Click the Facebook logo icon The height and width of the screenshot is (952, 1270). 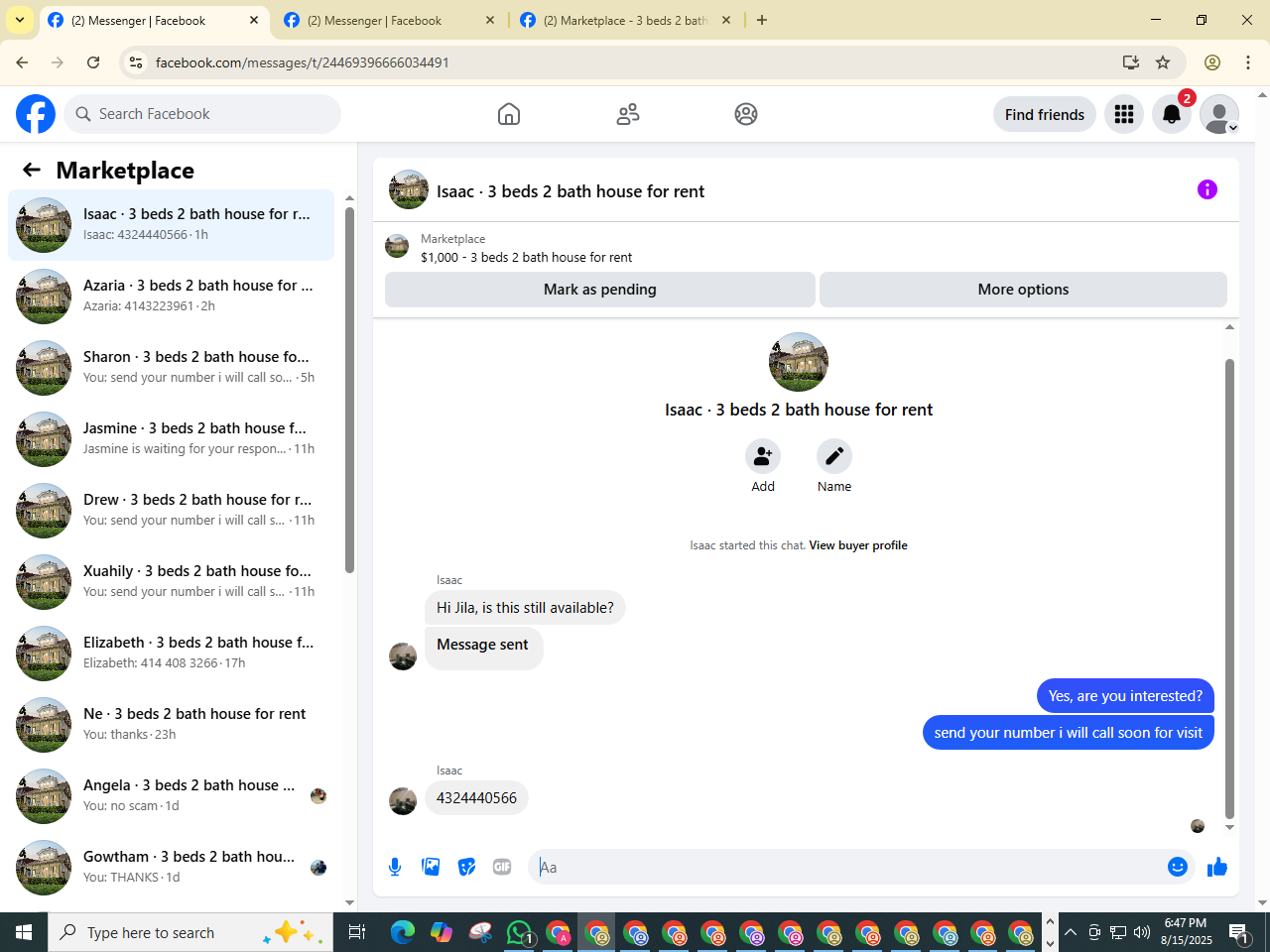pyautogui.click(x=36, y=114)
